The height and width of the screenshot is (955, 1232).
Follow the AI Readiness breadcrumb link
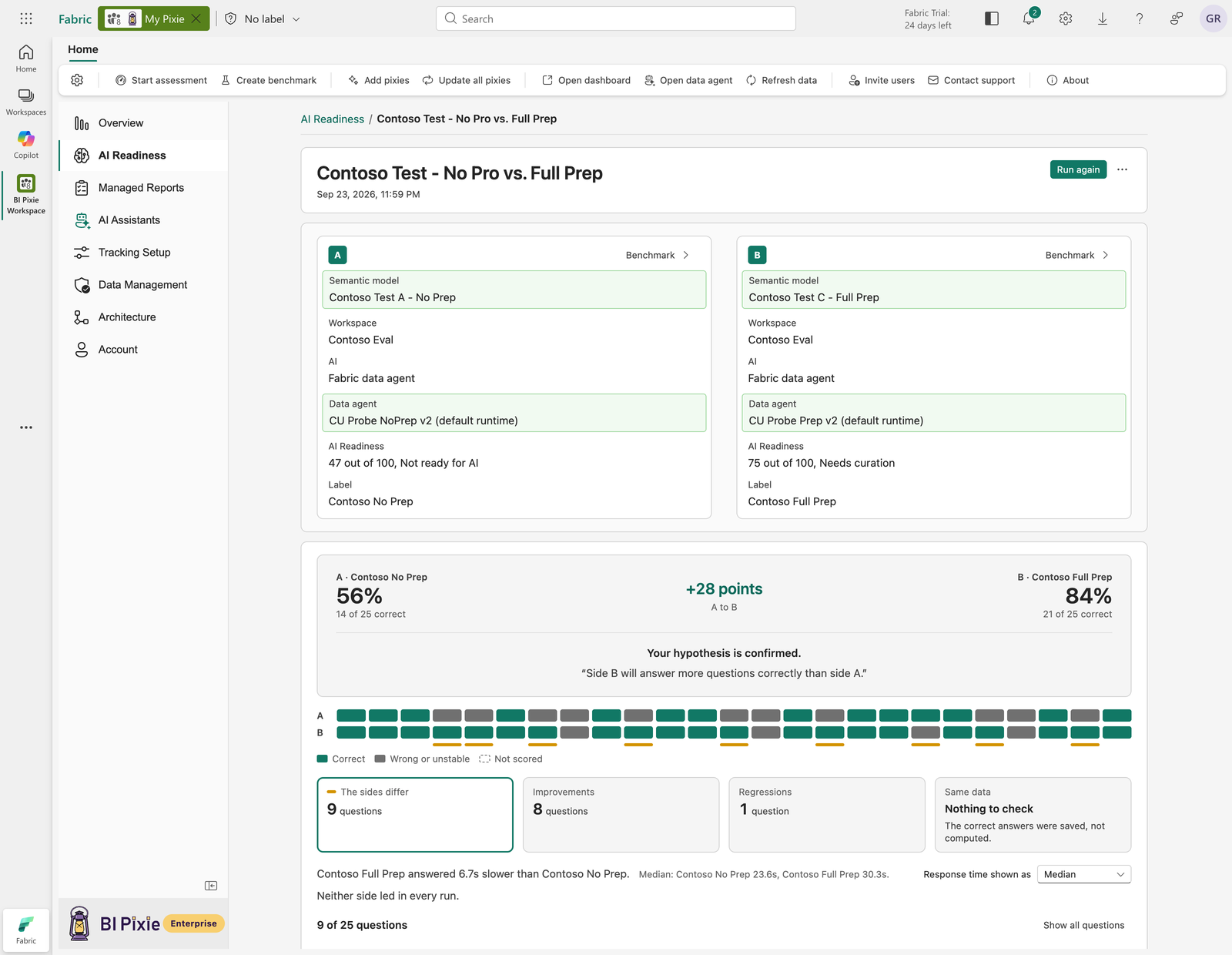[x=333, y=119]
